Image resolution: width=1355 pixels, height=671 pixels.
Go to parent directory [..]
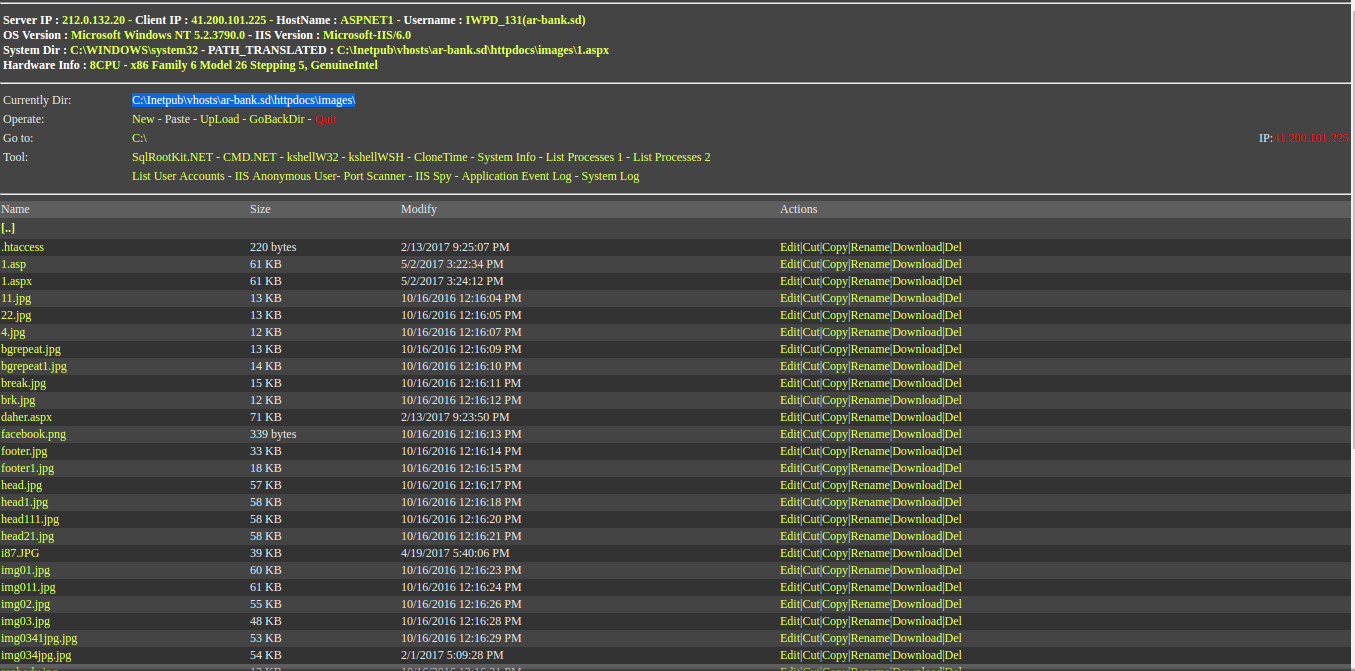pos(8,228)
